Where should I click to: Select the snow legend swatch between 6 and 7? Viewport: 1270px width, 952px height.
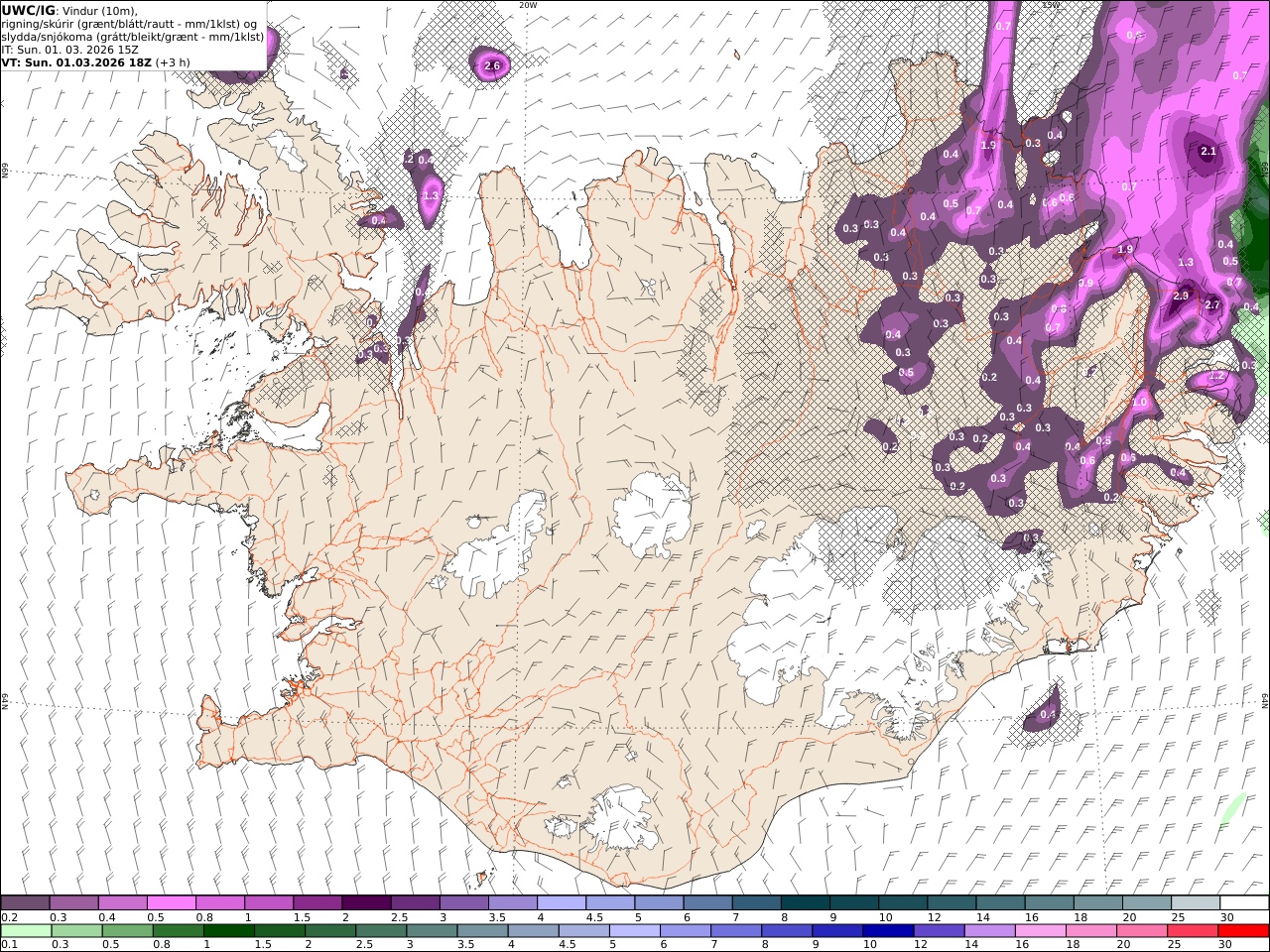coord(707,902)
